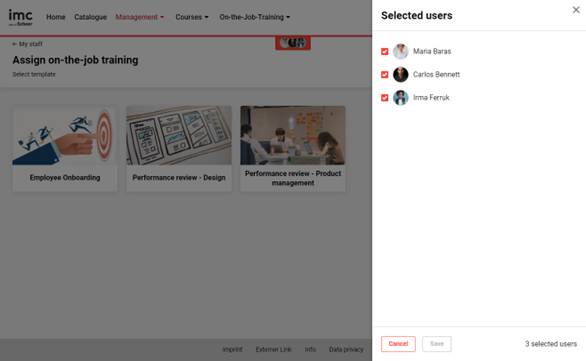The width and height of the screenshot is (586, 361).
Task: Click Irma Ferruk's avatar picture
Action: 400,98
